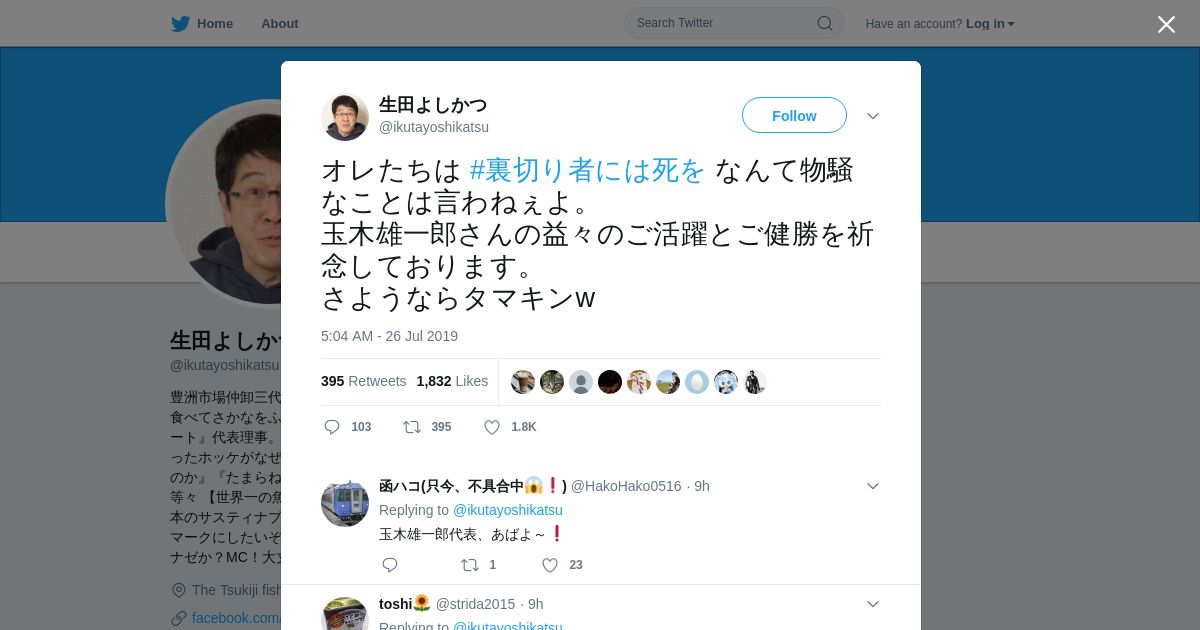The width and height of the screenshot is (1200, 630).
Task: Retweet the main tweet with 395 count
Action: click(412, 427)
